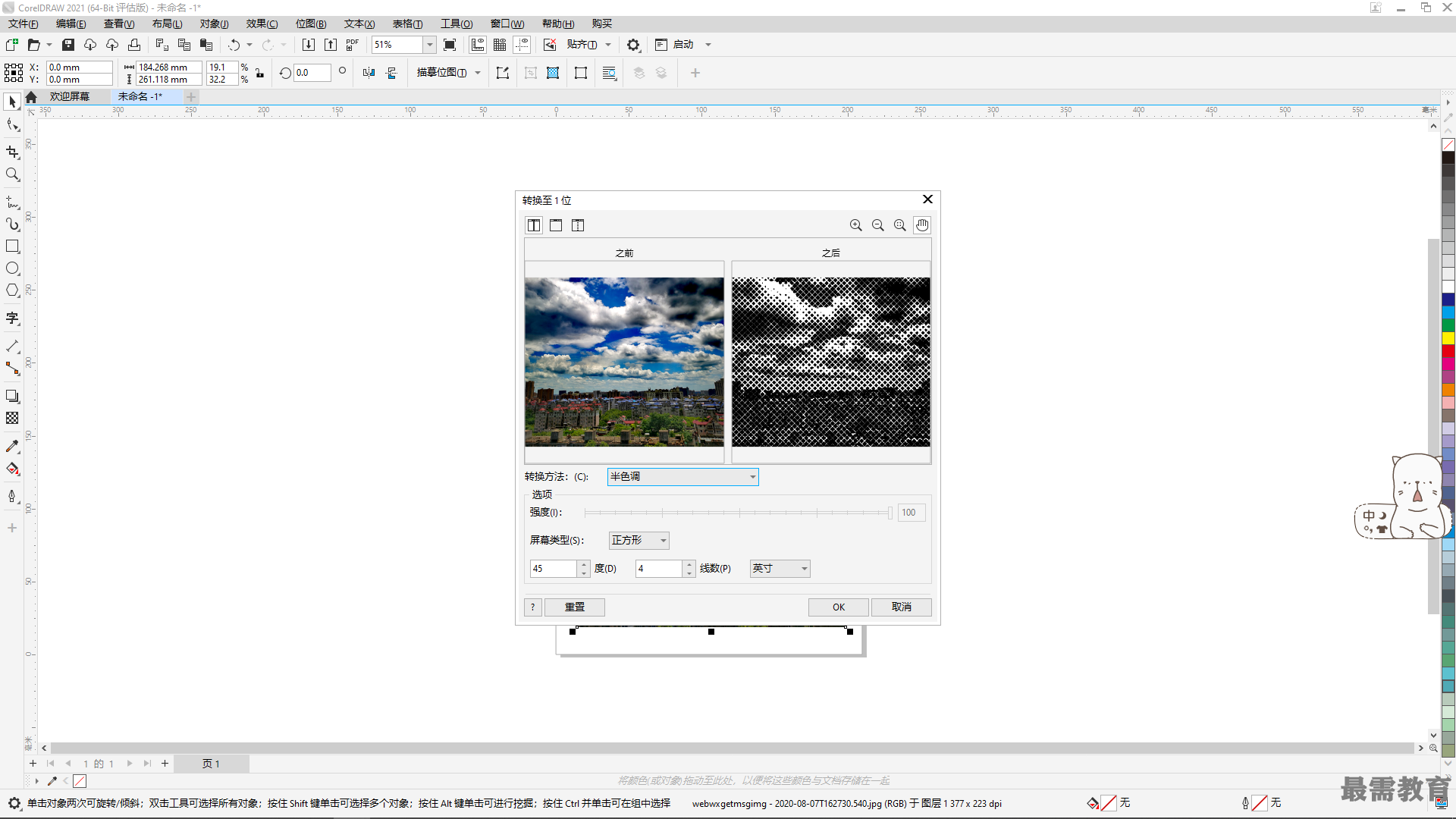Click the ? help button in dialog

[x=533, y=607]
